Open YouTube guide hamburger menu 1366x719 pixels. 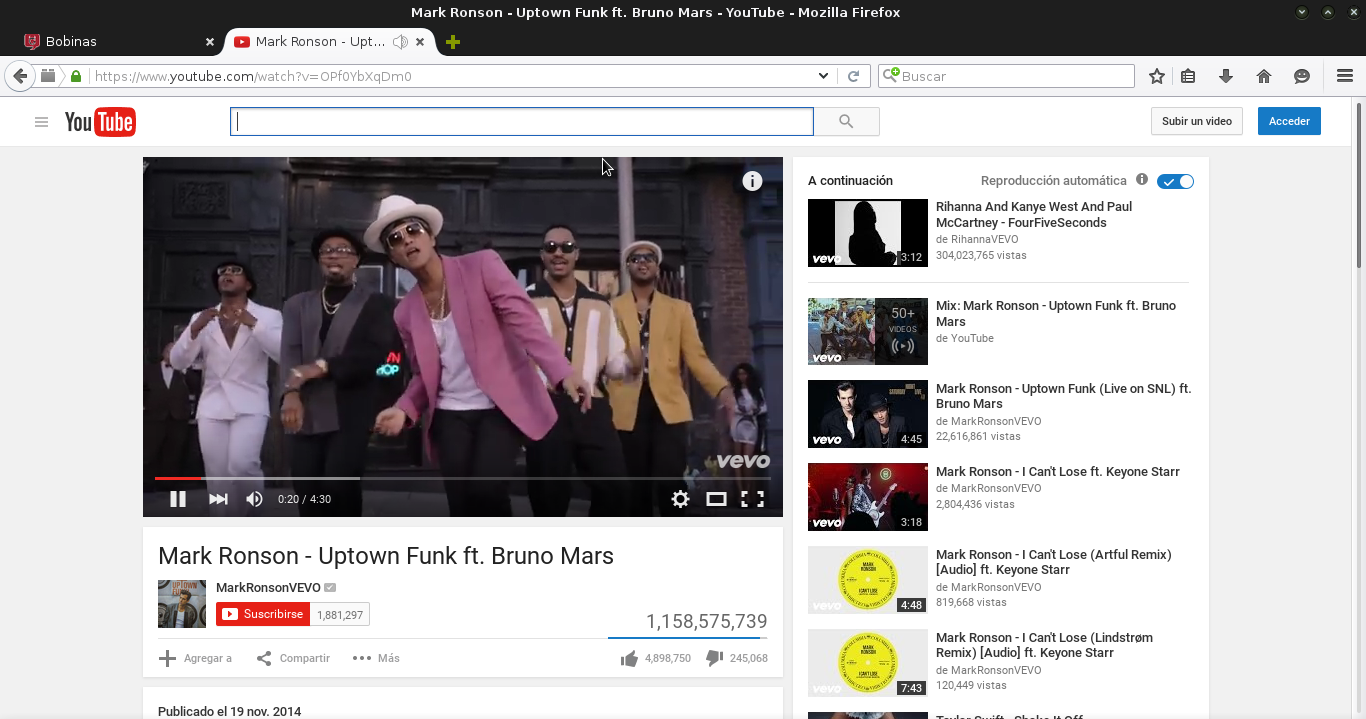[x=41, y=122]
